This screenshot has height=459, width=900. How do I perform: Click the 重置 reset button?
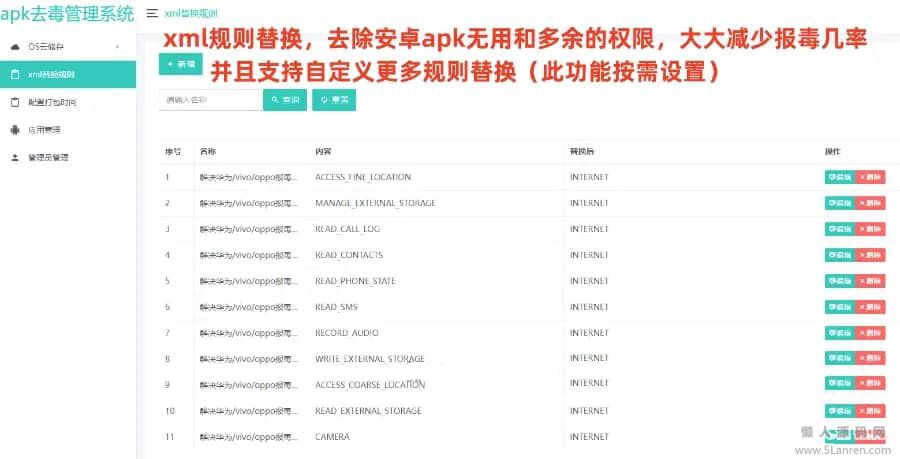pyautogui.click(x=334, y=100)
